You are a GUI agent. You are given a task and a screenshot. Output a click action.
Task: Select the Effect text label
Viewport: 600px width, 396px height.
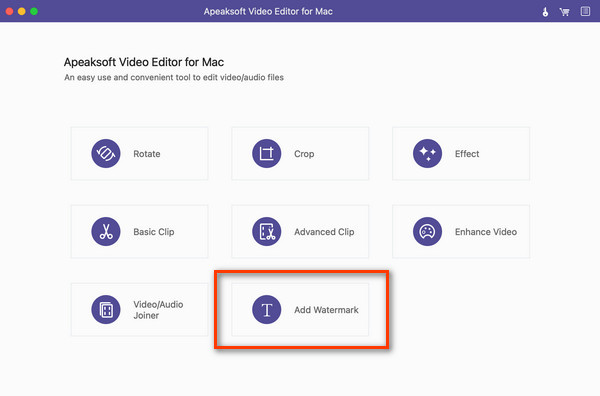467,154
